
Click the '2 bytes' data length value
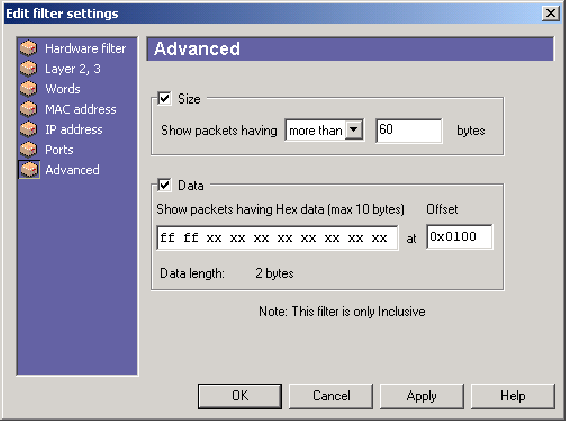point(274,273)
